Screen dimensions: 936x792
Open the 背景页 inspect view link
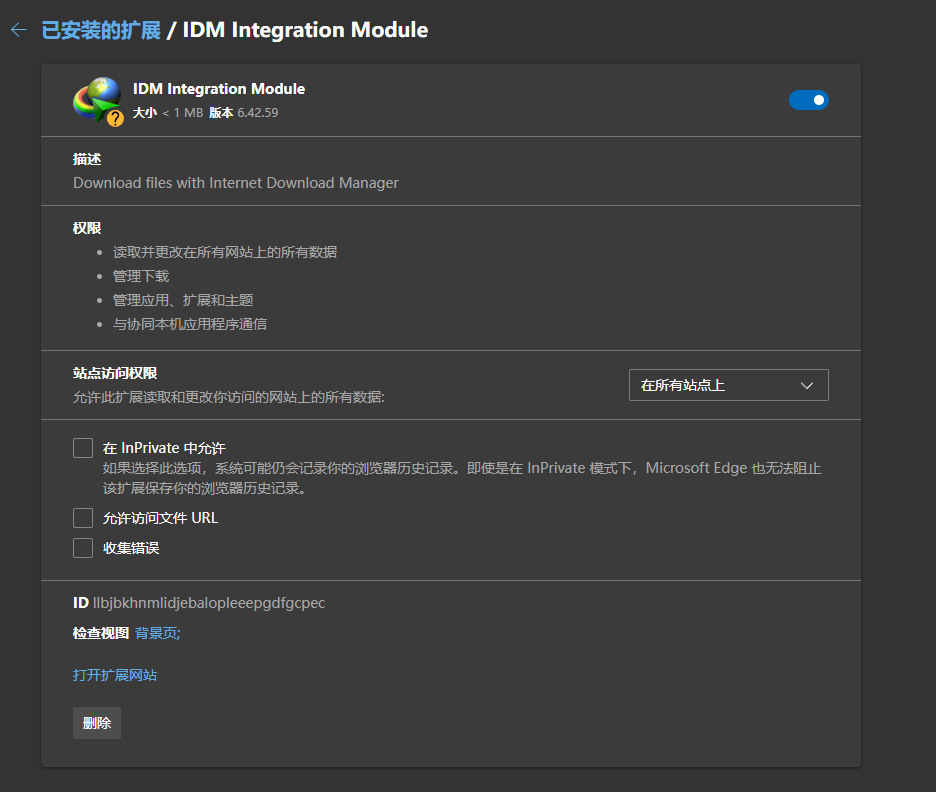click(157, 633)
